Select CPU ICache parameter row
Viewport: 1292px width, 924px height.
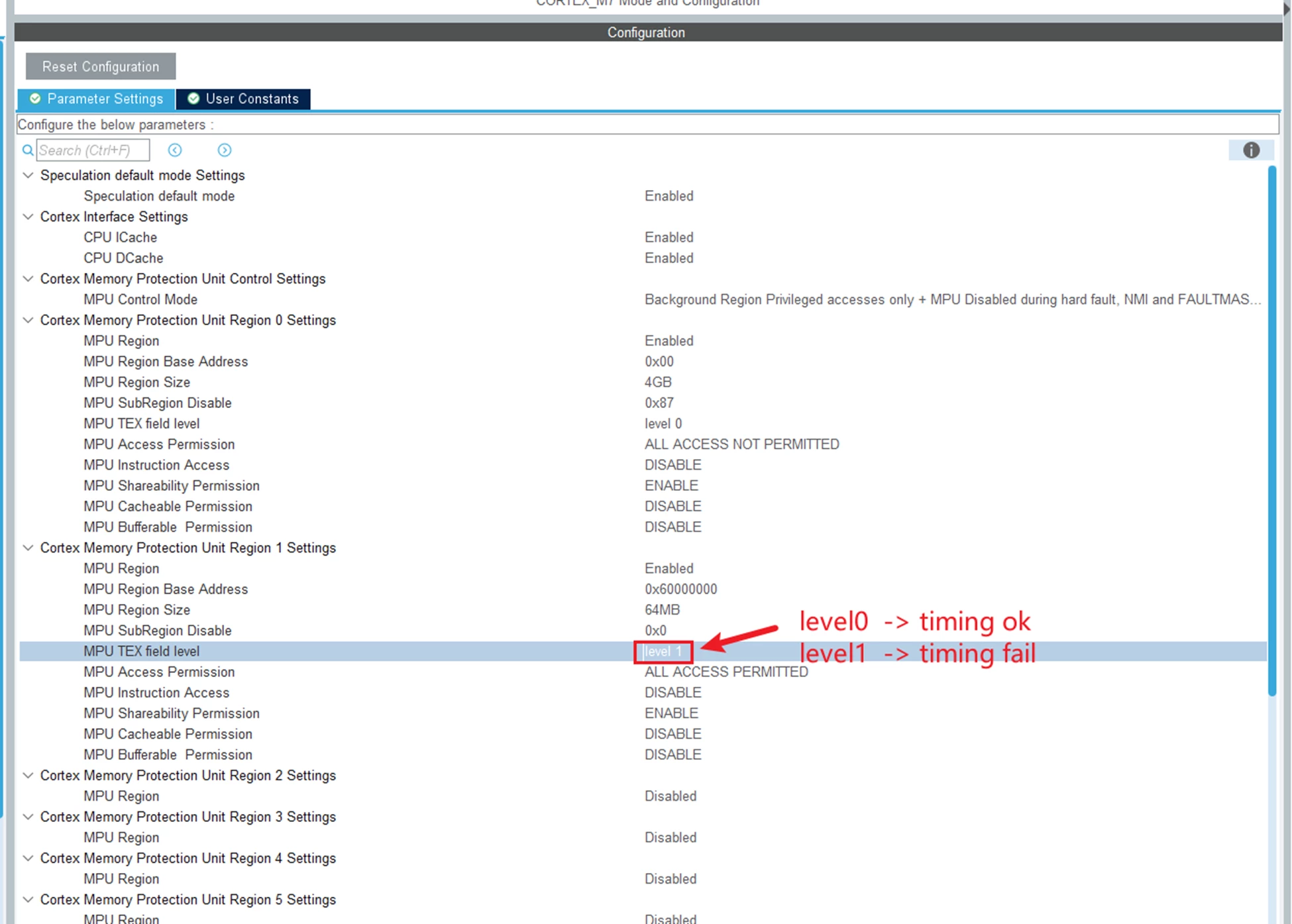pyautogui.click(x=643, y=237)
